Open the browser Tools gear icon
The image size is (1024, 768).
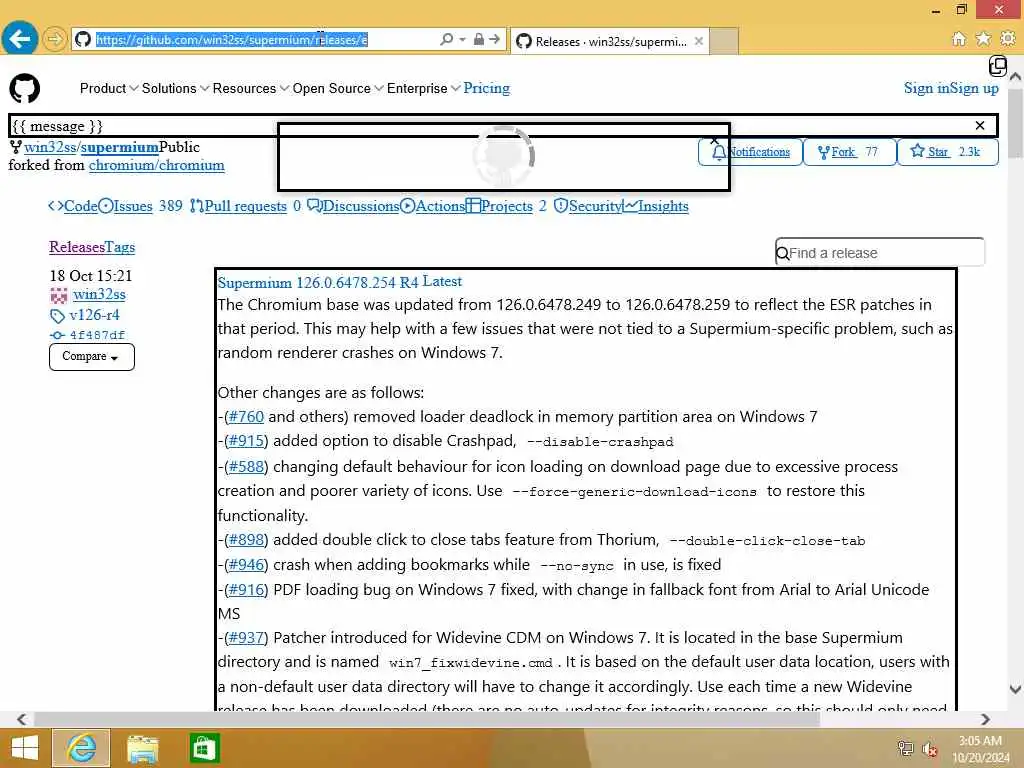(x=1008, y=39)
